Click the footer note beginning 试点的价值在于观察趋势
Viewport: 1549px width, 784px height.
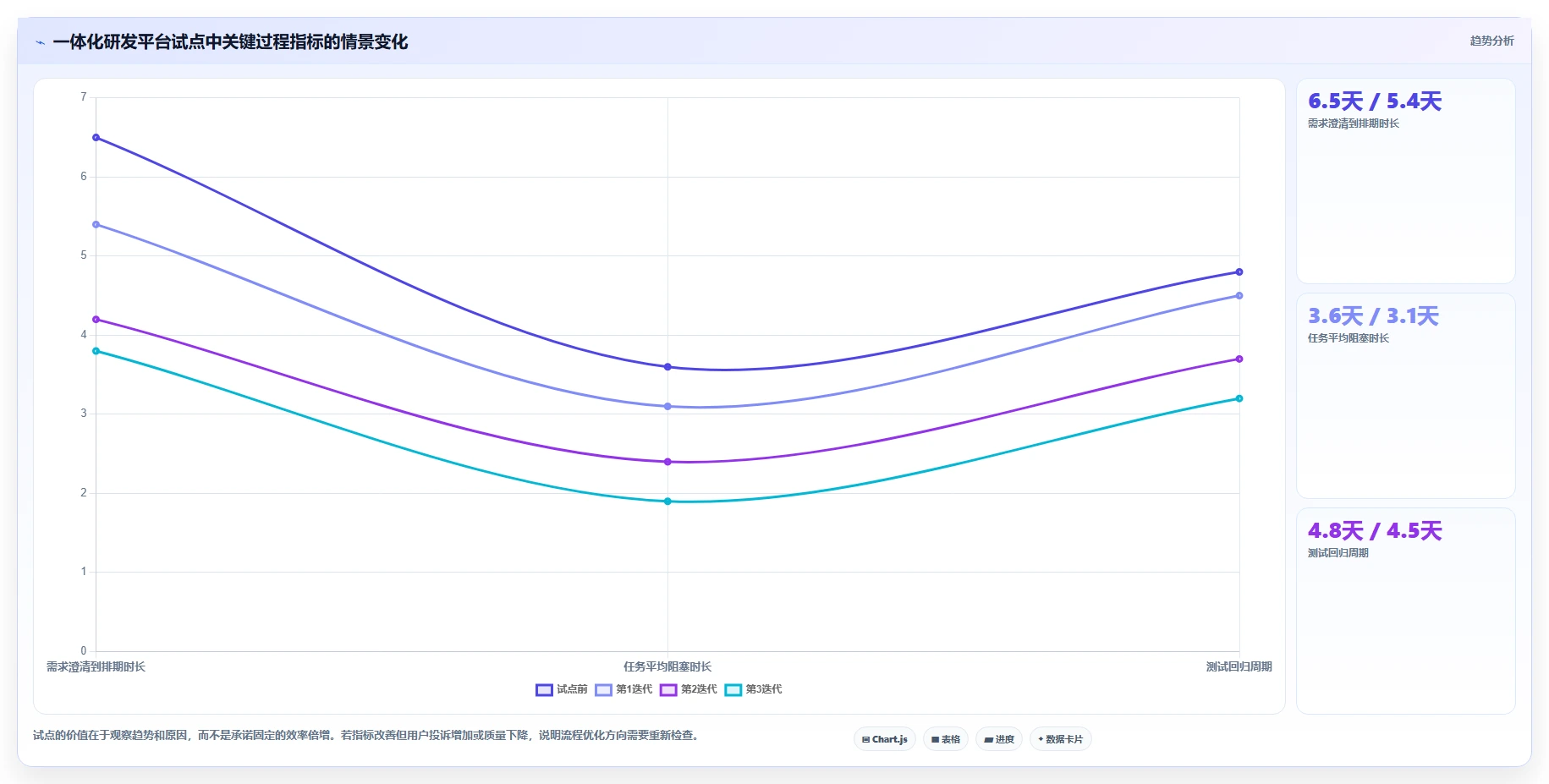tap(367, 735)
